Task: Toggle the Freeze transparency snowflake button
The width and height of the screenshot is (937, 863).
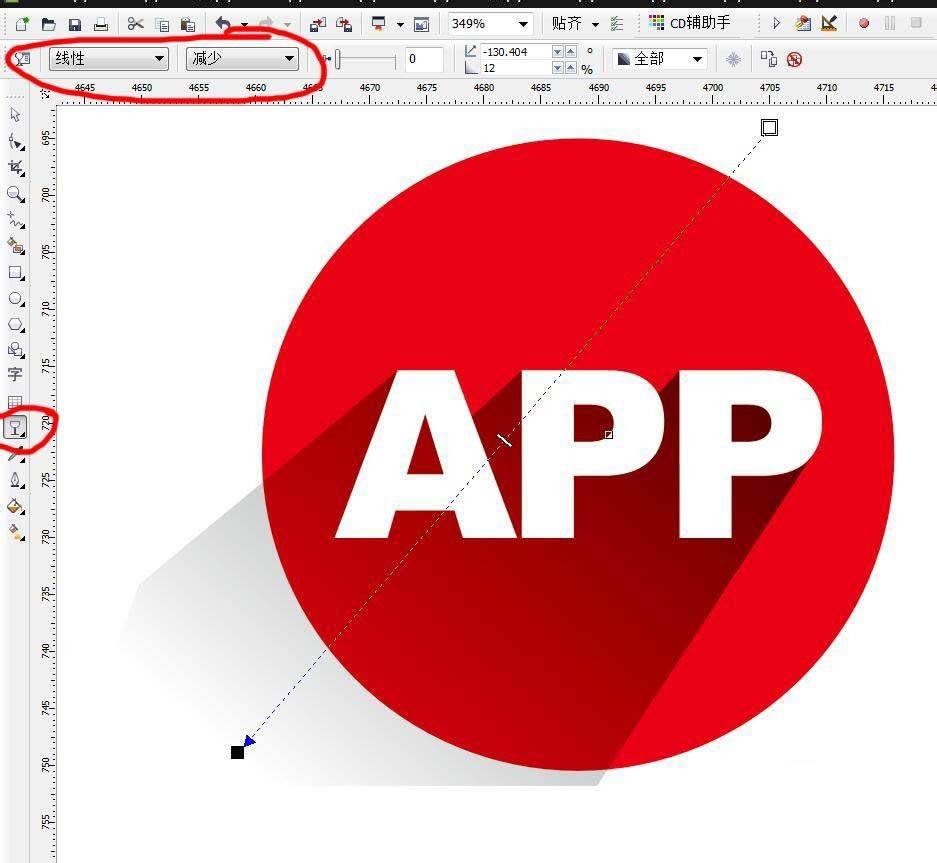Action: tap(733, 60)
